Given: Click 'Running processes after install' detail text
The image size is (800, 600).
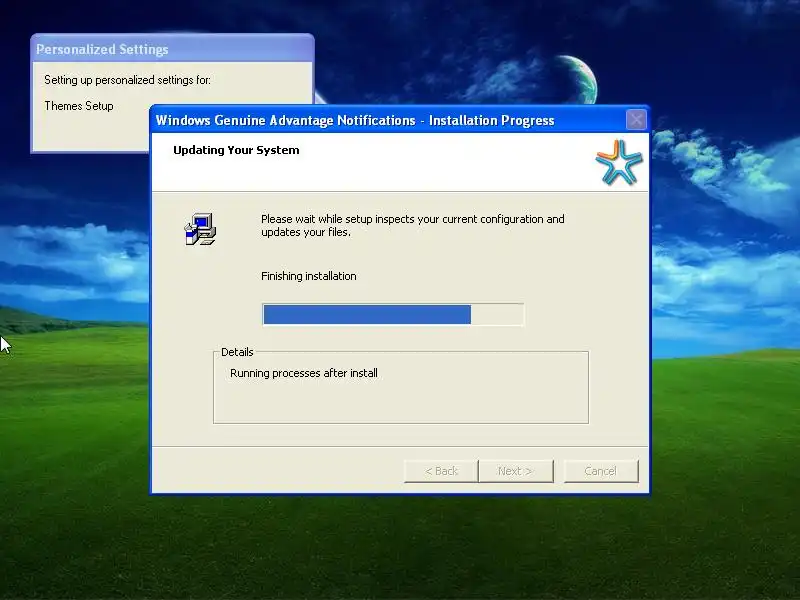Looking at the screenshot, I should pos(304,373).
